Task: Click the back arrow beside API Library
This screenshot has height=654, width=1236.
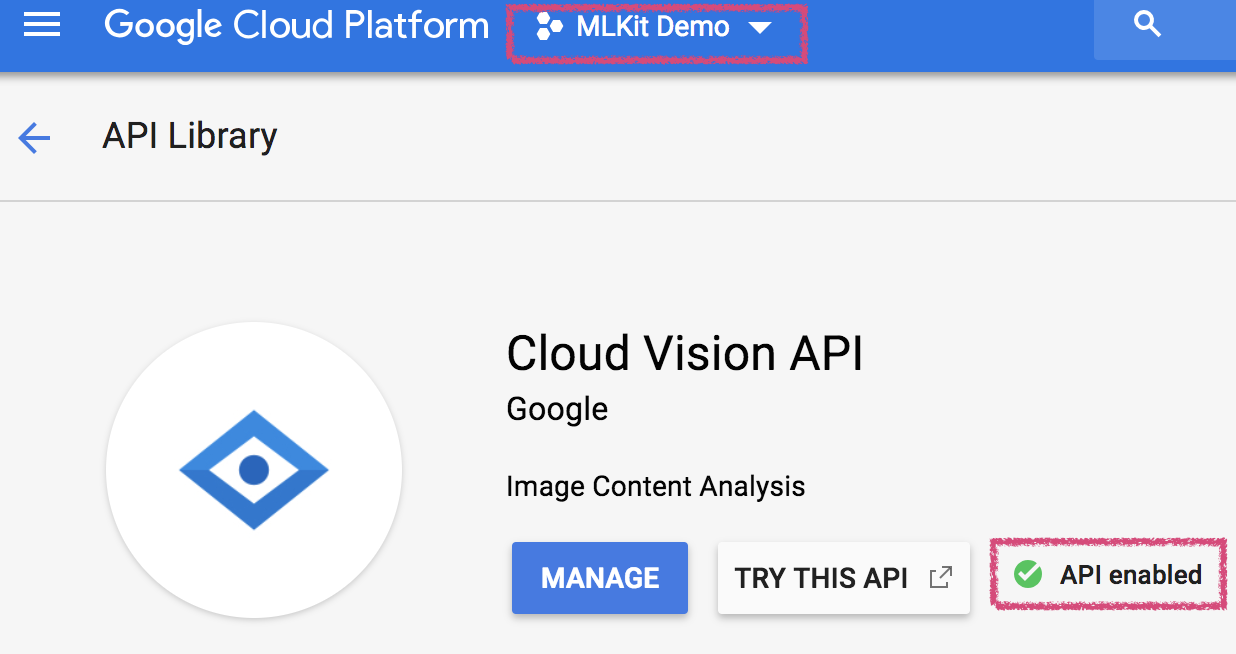Action: [x=34, y=138]
